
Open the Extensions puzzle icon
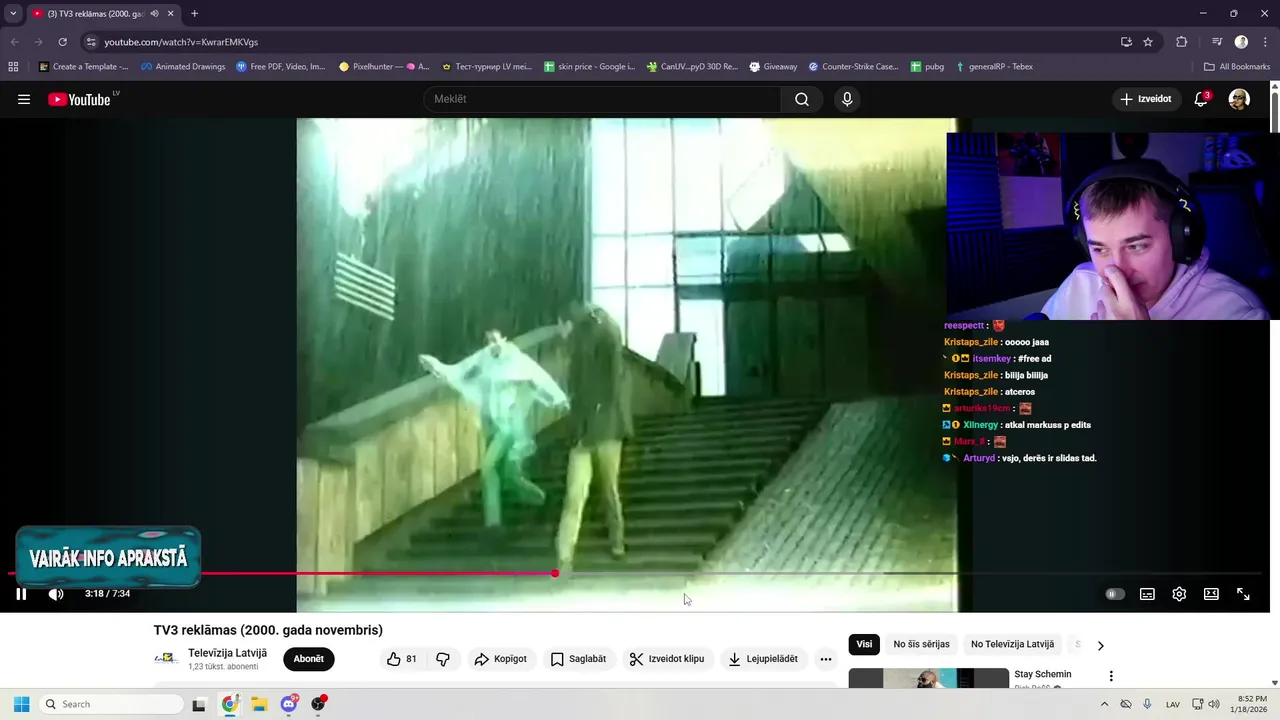point(1181,42)
